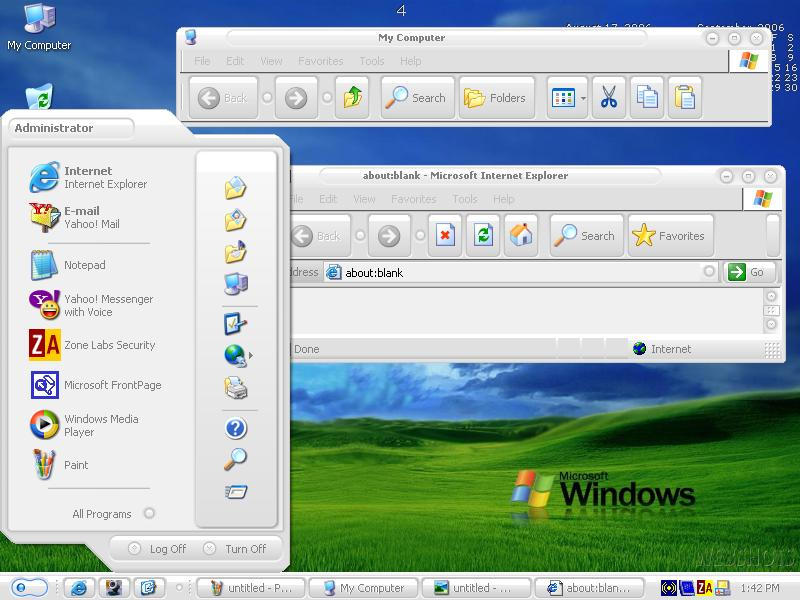Open the address bar dropdown in Internet Explorer
The image size is (800, 600).
point(709,271)
